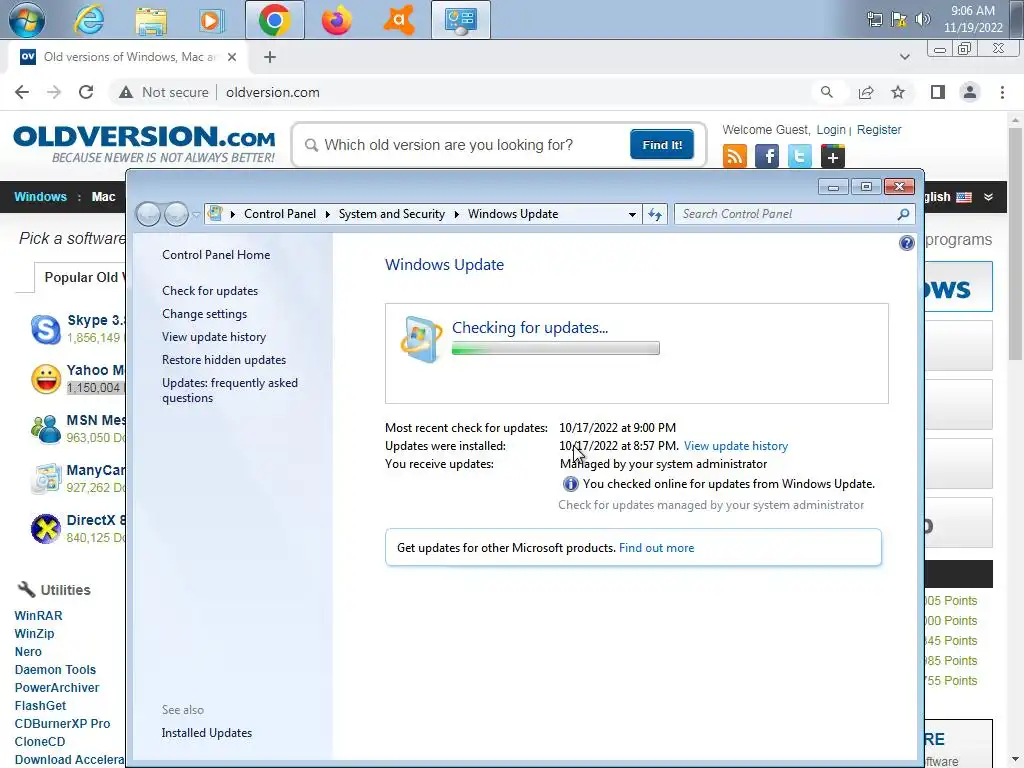Image resolution: width=1024 pixels, height=768 pixels.
Task: Switch to Chrome in the taskbar
Action: point(275,20)
